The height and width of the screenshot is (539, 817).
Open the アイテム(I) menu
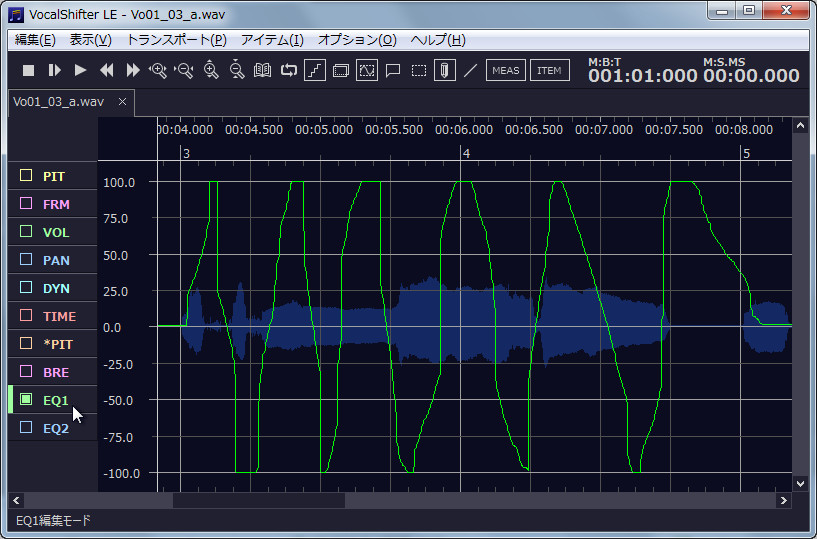coord(272,40)
